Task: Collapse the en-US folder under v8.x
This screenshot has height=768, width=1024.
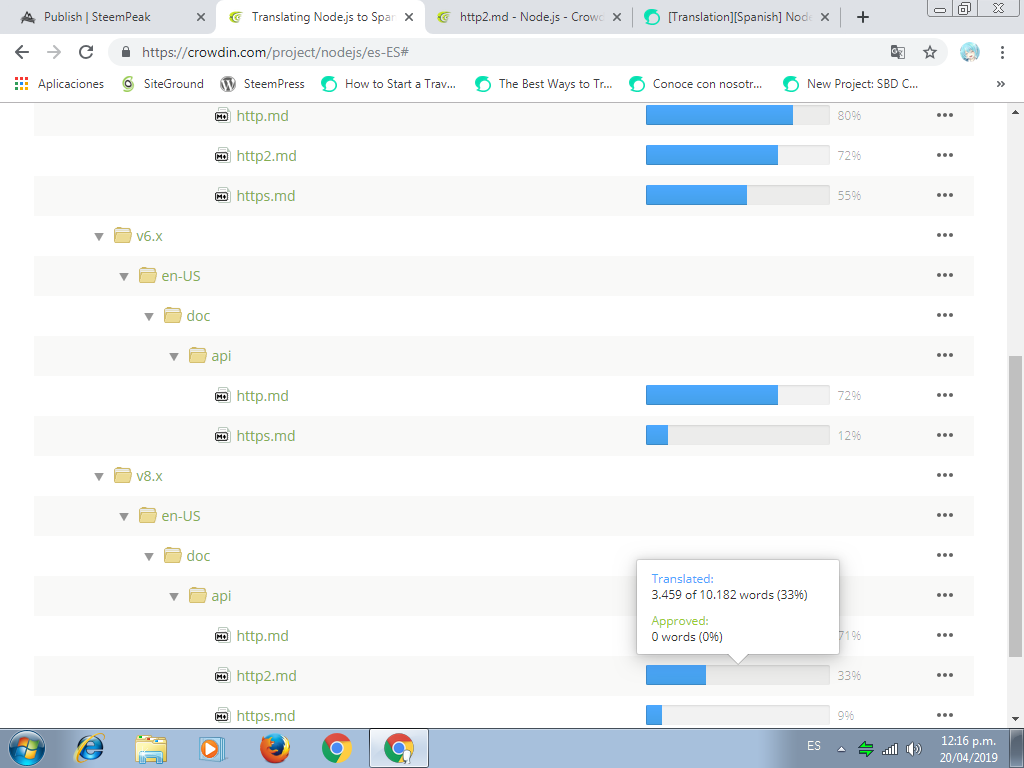Action: [x=124, y=517]
